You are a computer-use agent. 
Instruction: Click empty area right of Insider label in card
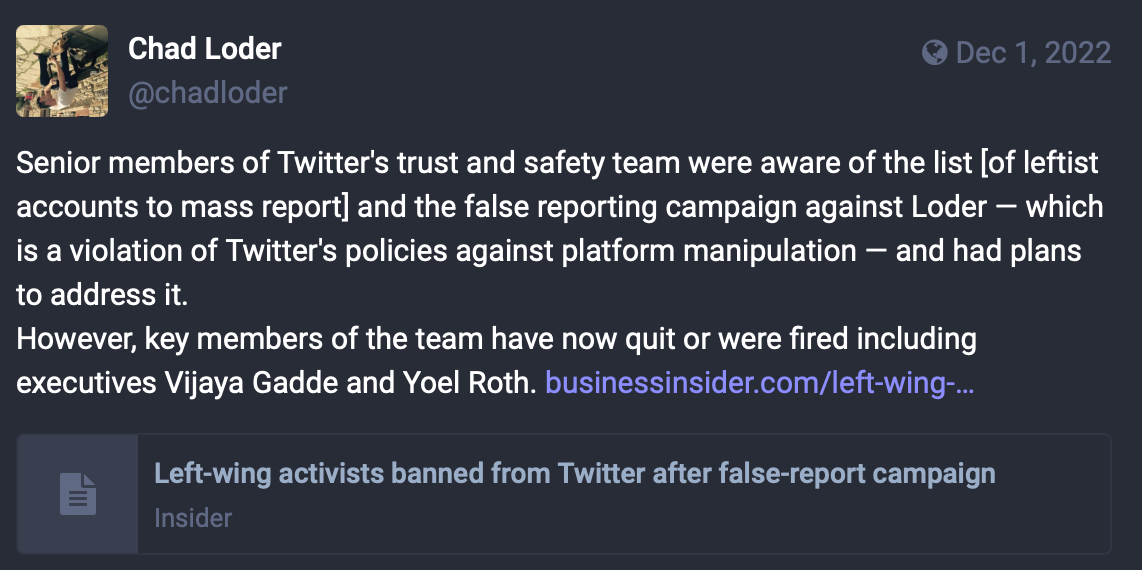click(x=655, y=518)
